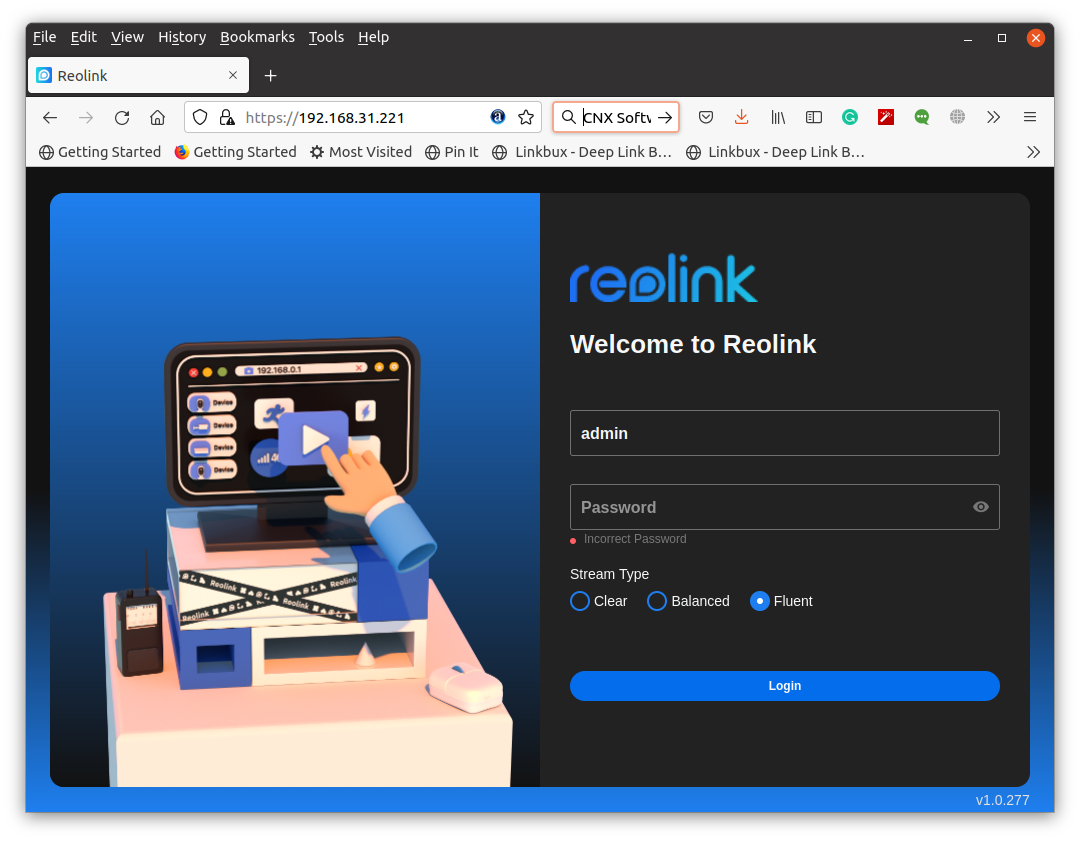
Task: View the site security lock info
Action: (227, 118)
